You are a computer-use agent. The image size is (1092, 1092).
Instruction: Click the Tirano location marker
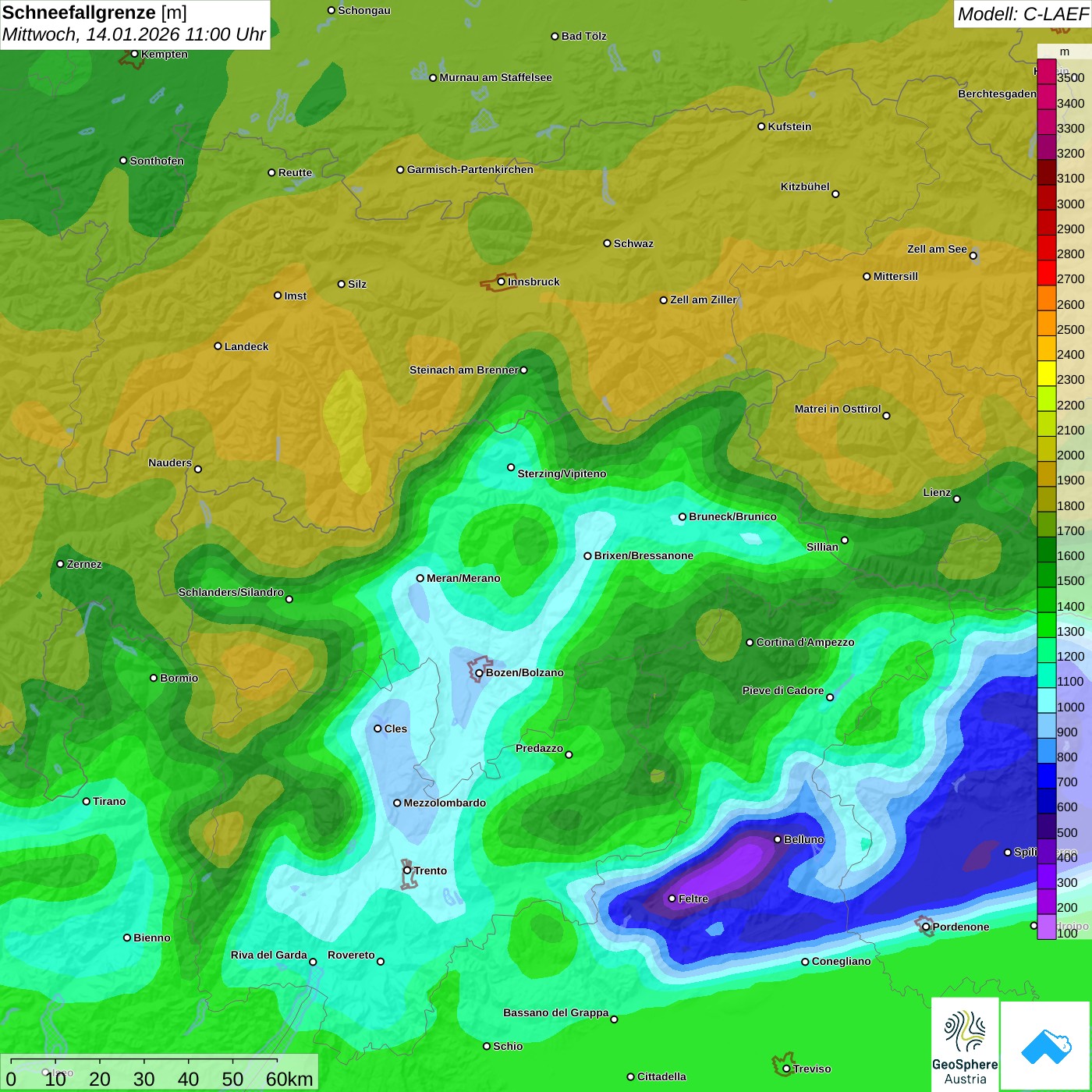click(87, 801)
